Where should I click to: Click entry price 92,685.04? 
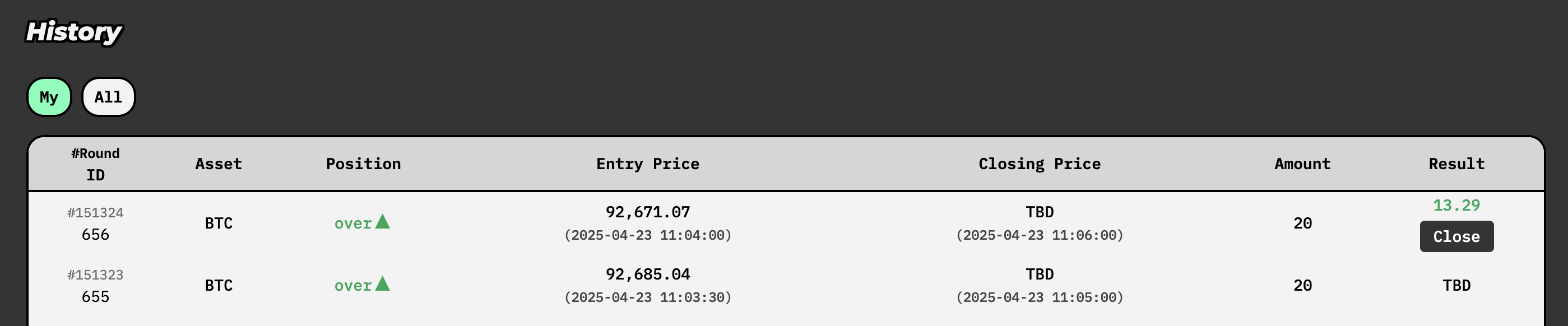tap(648, 274)
